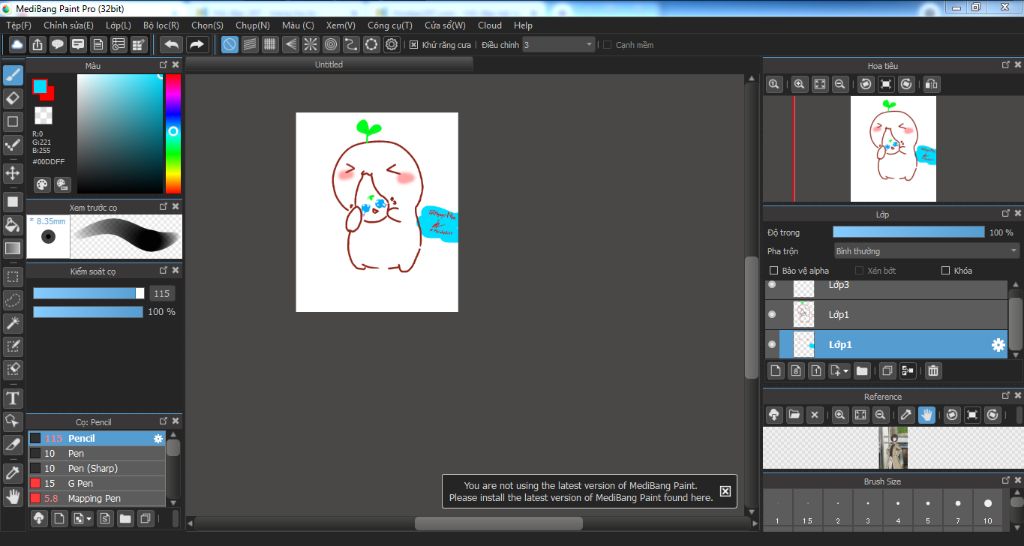The width and height of the screenshot is (1024, 546).
Task: Select G Pen brush
Action: tap(97, 483)
